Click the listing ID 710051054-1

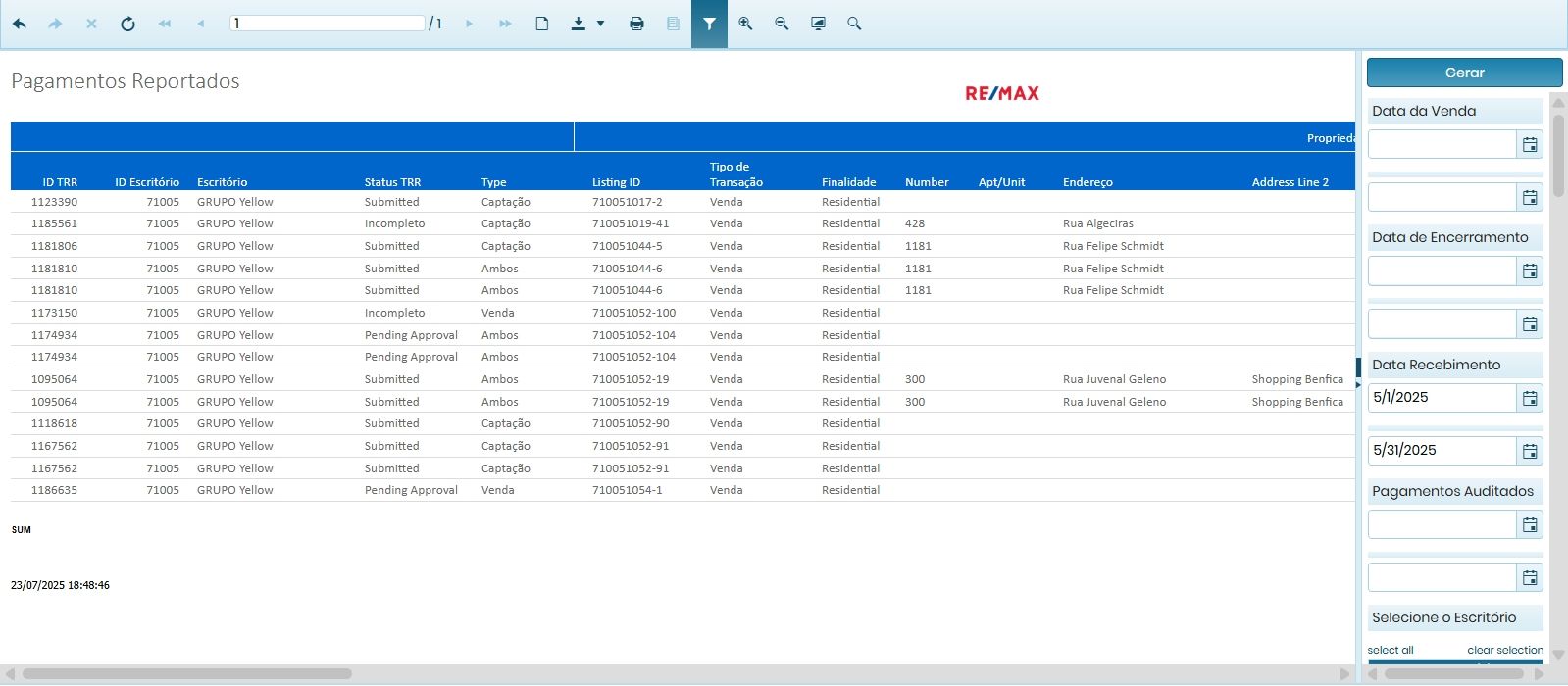627,490
